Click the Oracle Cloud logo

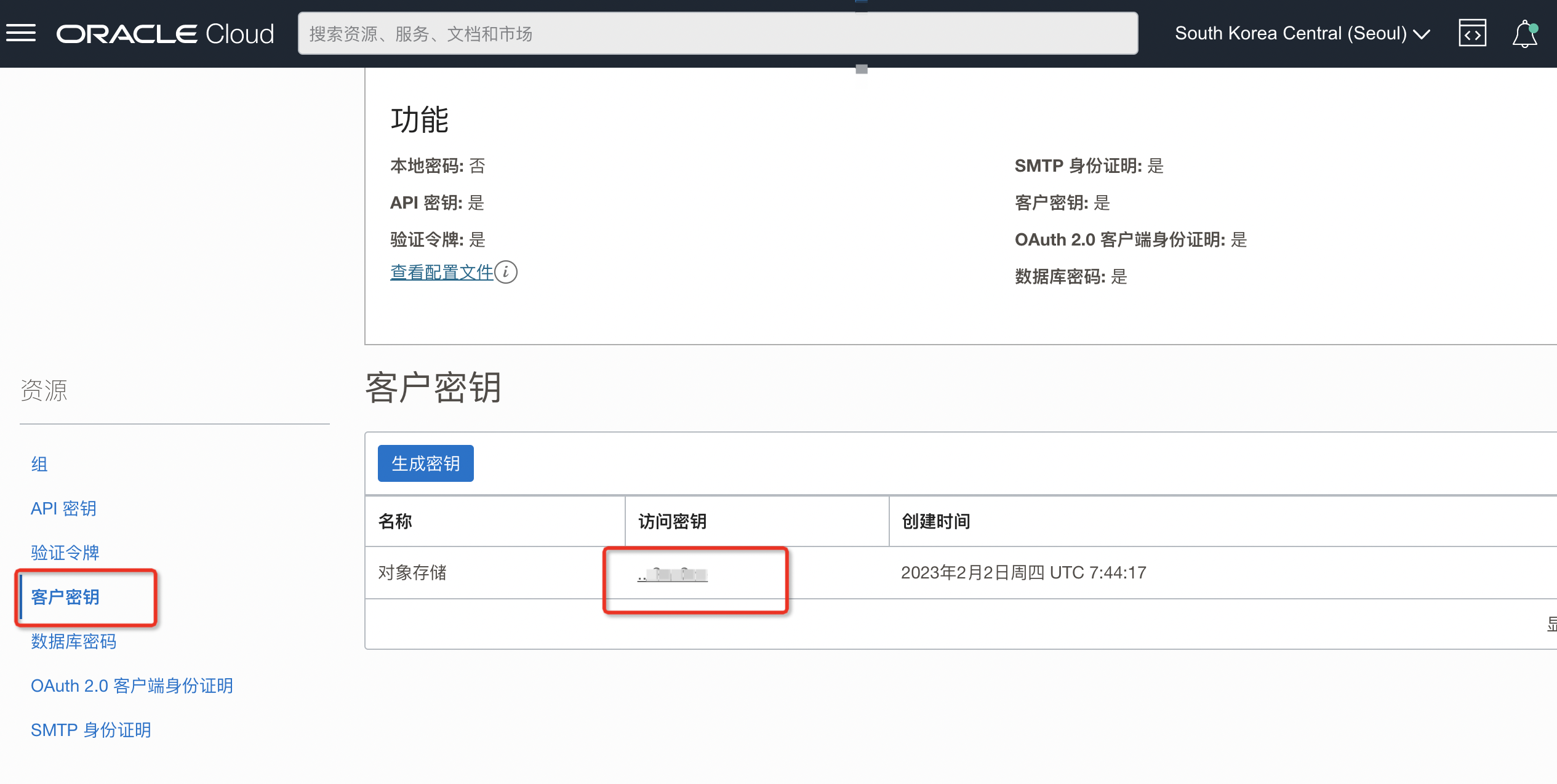165,34
